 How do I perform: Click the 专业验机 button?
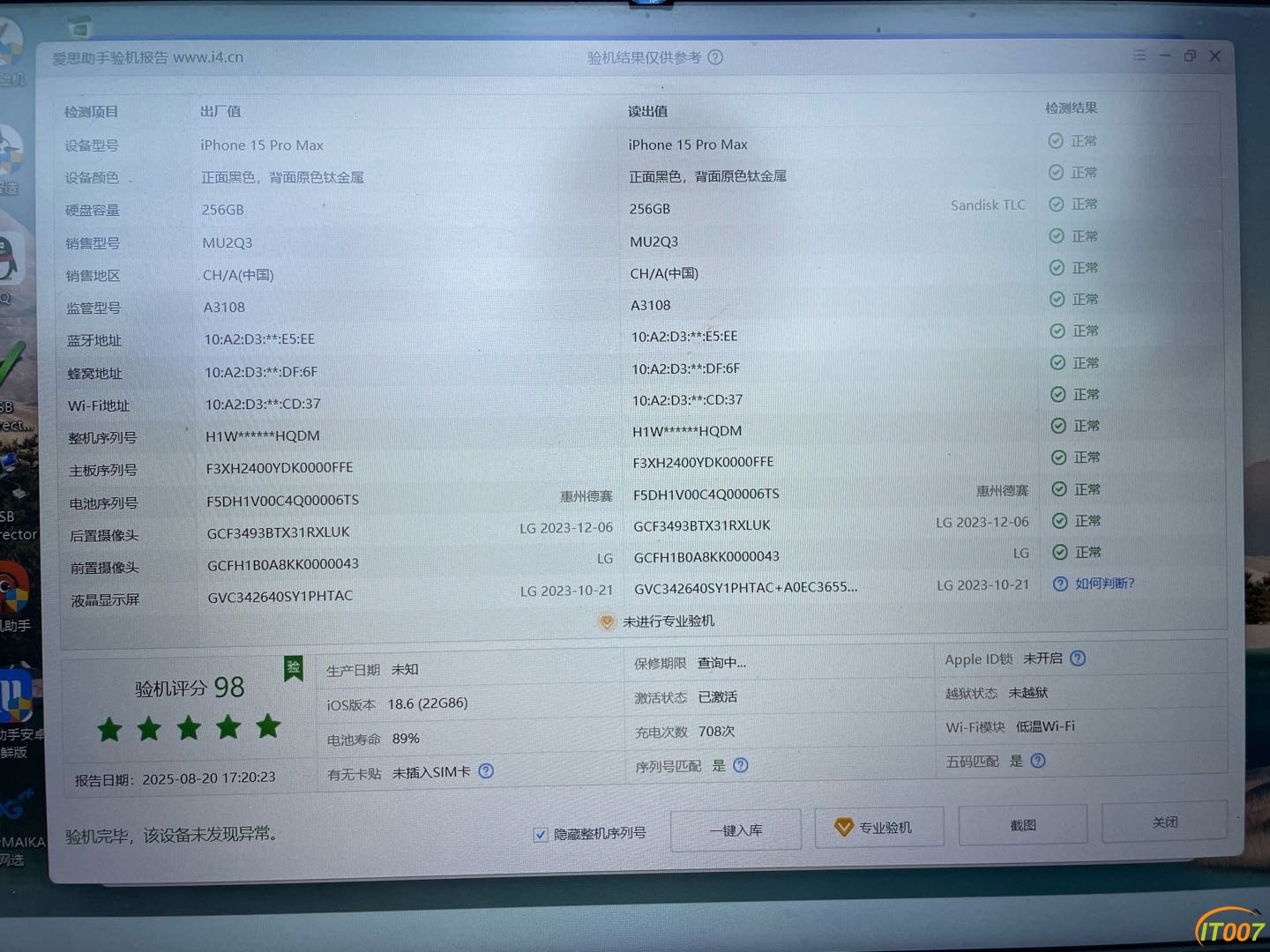pyautogui.click(x=879, y=828)
